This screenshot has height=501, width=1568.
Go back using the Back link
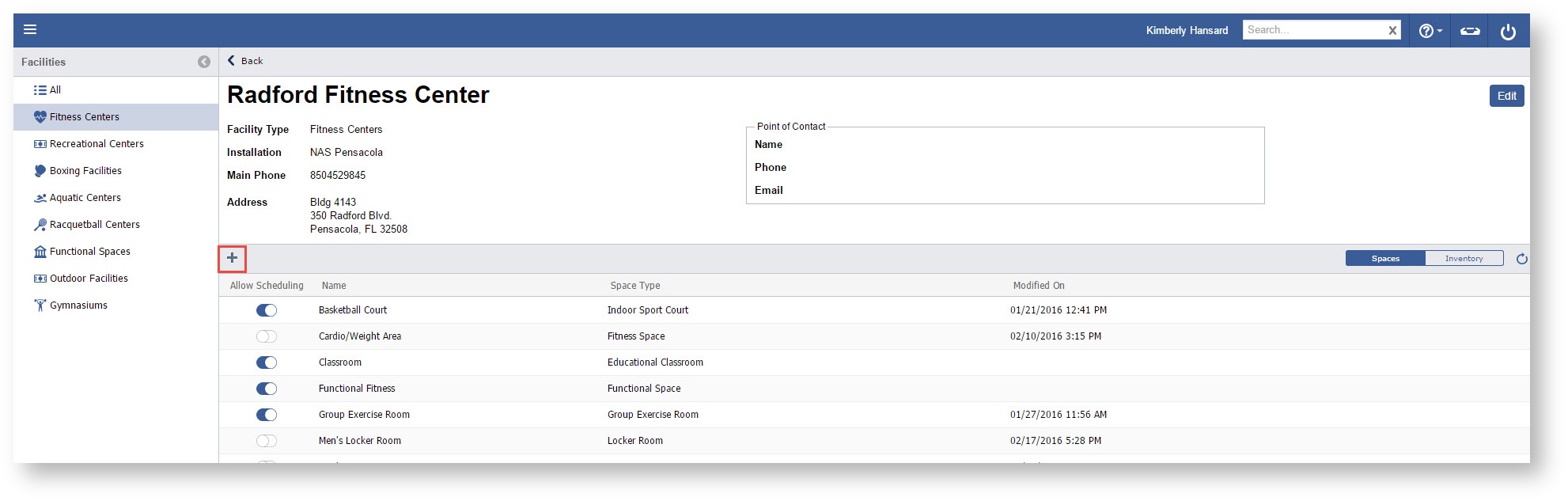[x=246, y=61]
